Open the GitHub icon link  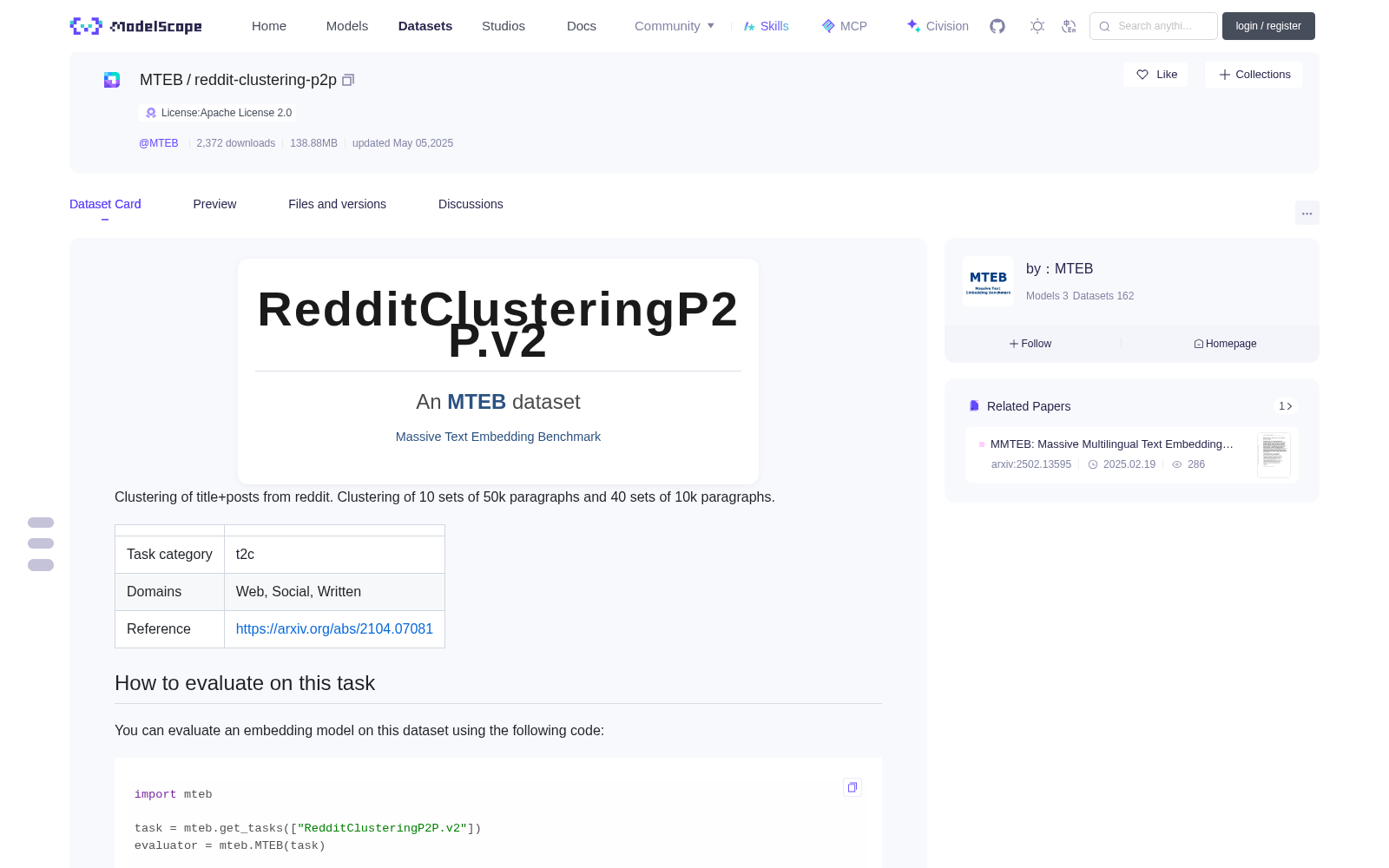click(x=997, y=26)
